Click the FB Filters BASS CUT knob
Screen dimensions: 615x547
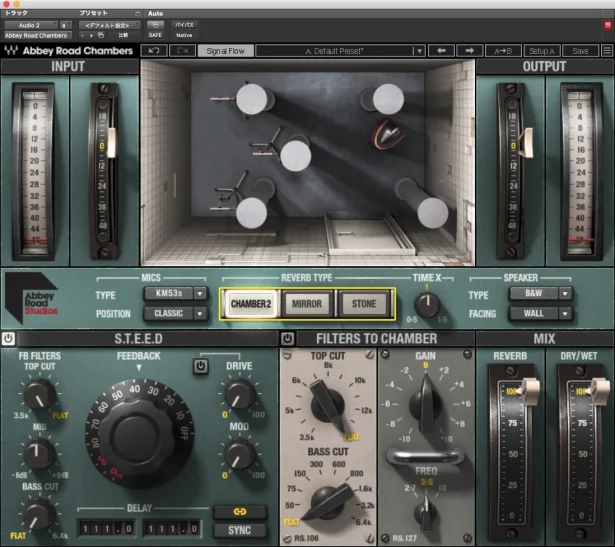pyautogui.click(x=38, y=514)
